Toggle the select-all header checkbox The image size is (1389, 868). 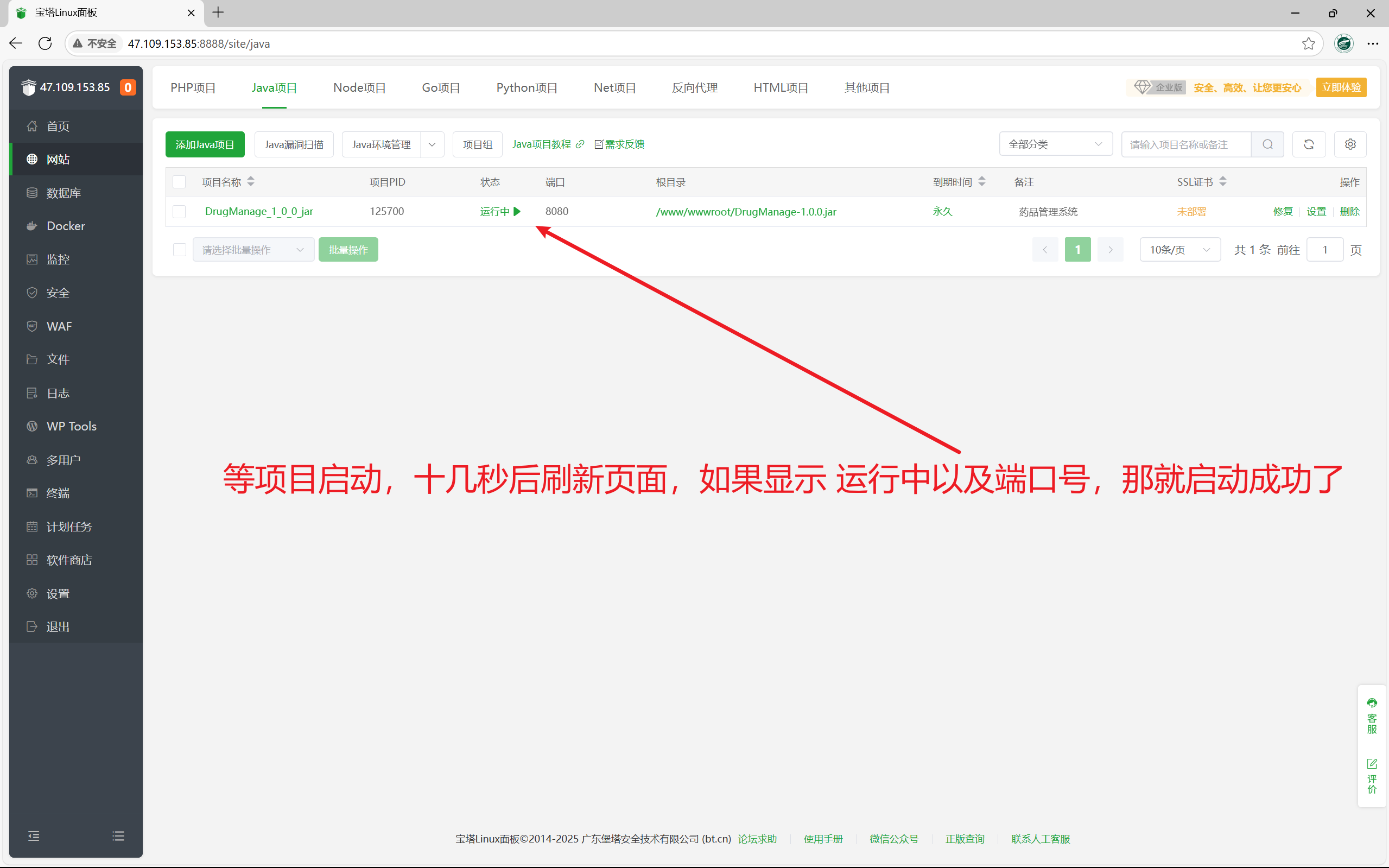pyautogui.click(x=179, y=182)
